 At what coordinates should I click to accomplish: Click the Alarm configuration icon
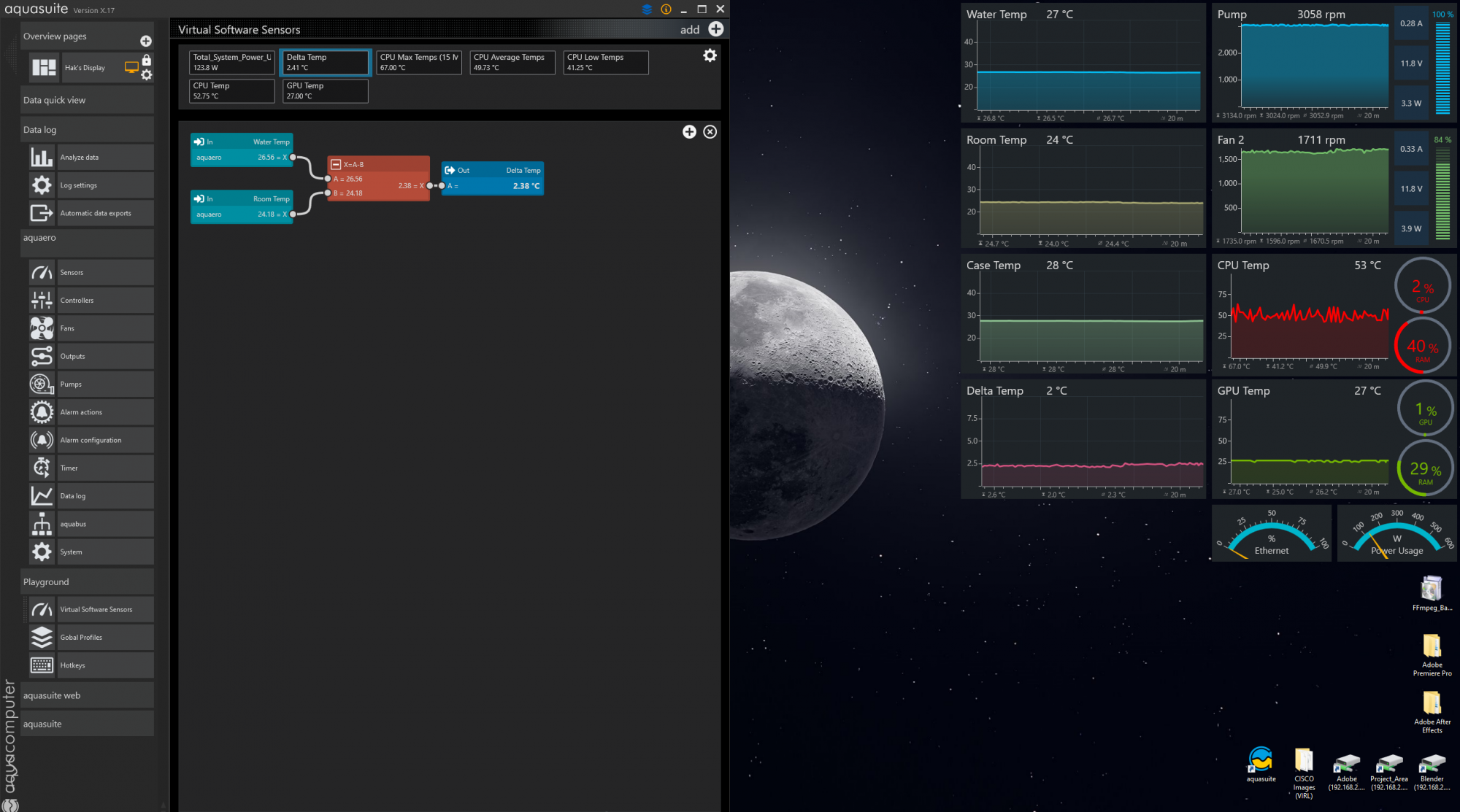[42, 440]
